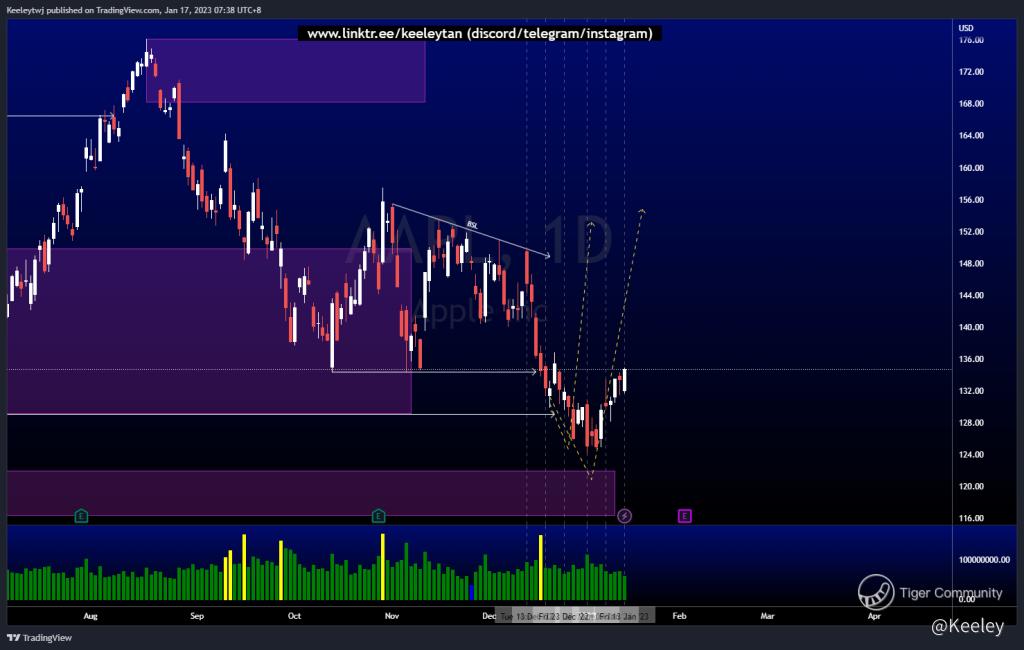
Task: Click the Apr label on the time axis
Action: 874,616
